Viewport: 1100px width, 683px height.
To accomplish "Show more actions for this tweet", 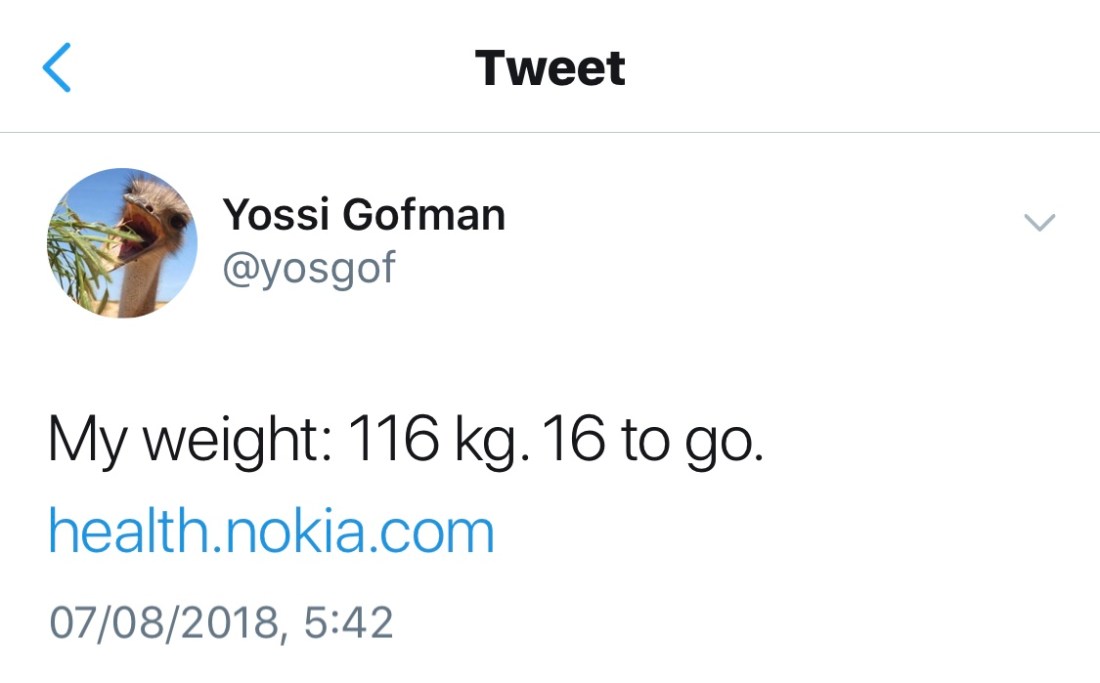I will [1040, 222].
